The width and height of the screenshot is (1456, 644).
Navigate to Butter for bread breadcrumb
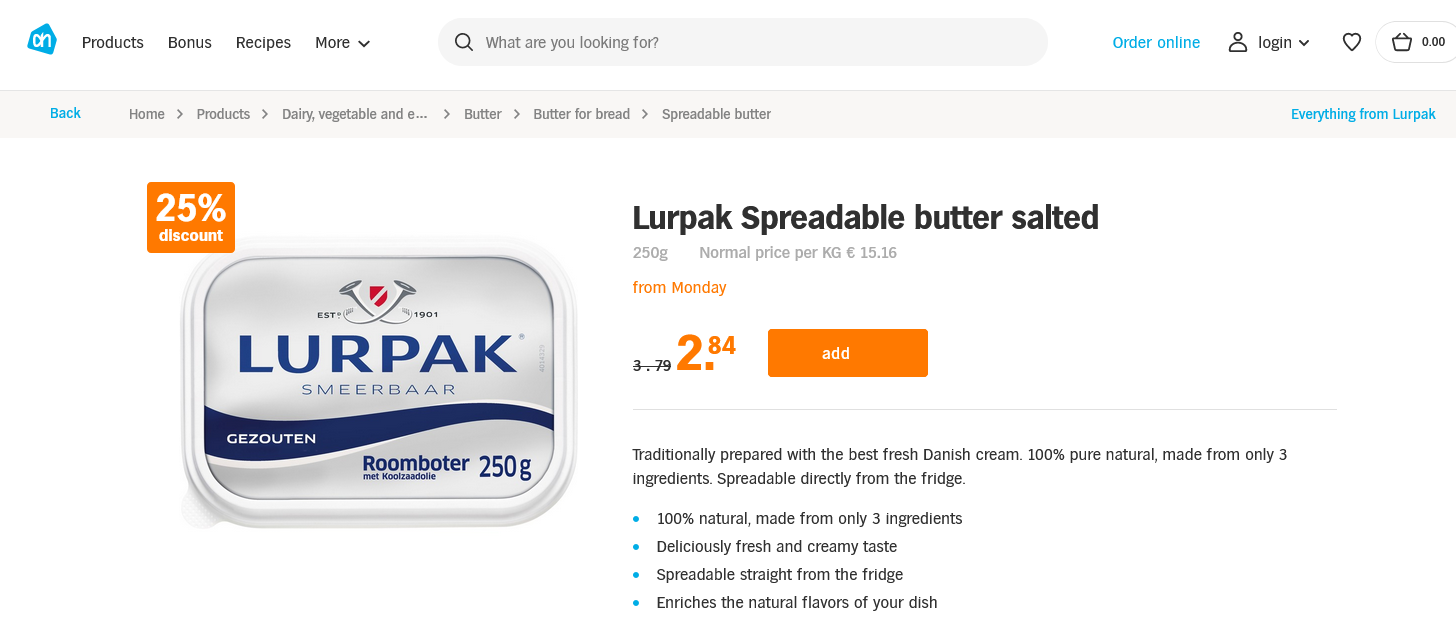[x=581, y=114]
